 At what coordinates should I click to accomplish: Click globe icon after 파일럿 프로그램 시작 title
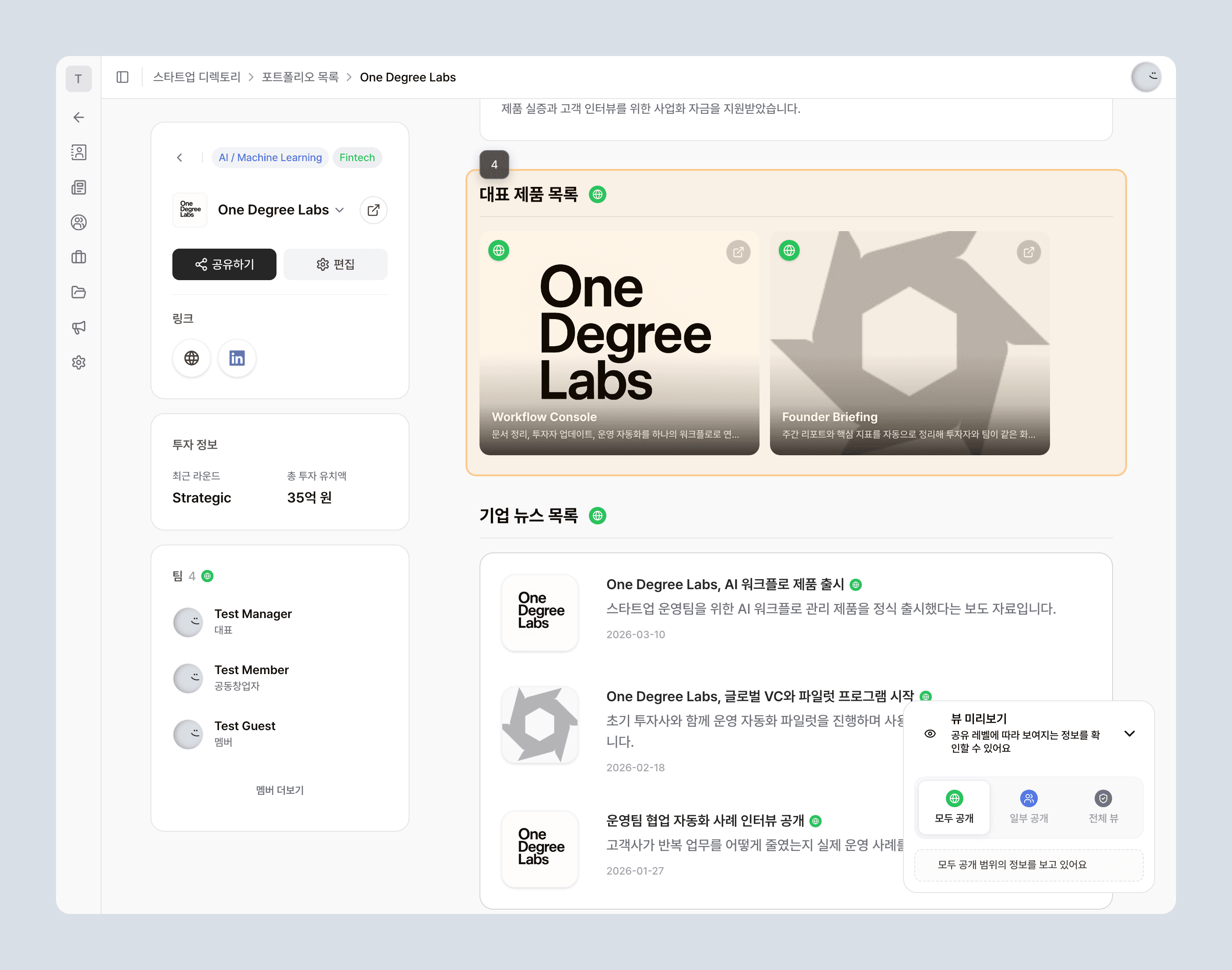(926, 697)
